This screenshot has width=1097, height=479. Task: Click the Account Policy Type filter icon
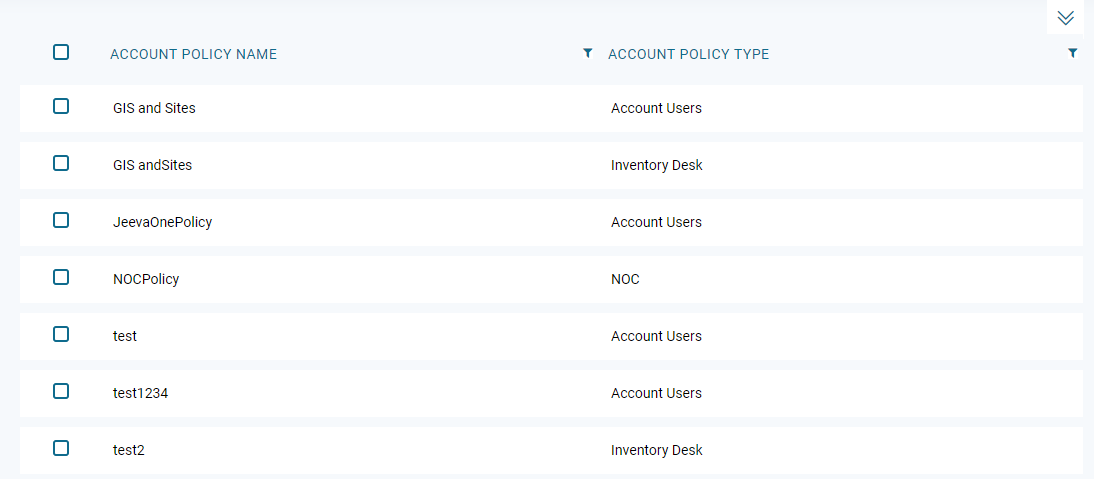[1073, 53]
